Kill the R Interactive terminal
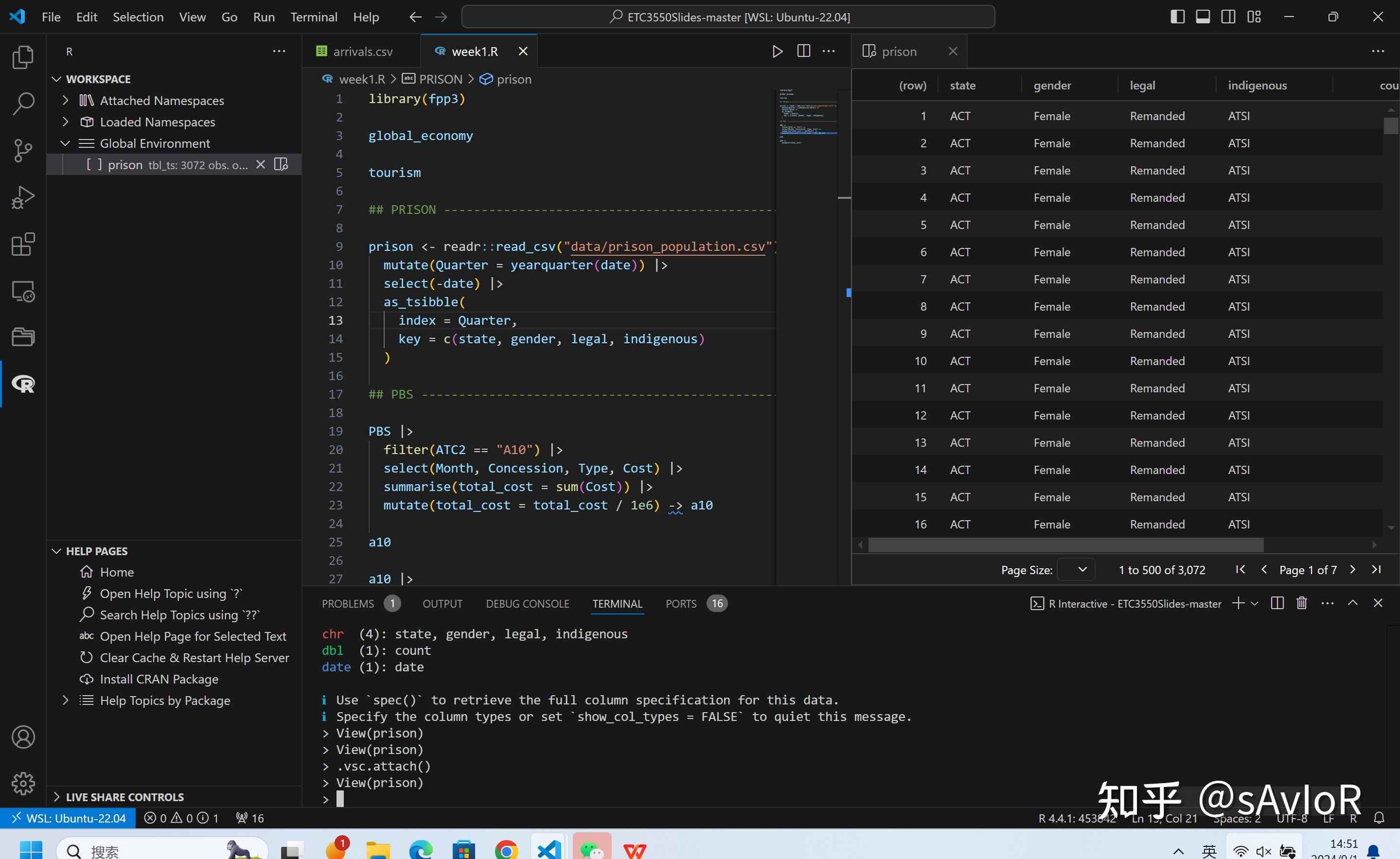The height and width of the screenshot is (859, 1400). pos(1301,603)
